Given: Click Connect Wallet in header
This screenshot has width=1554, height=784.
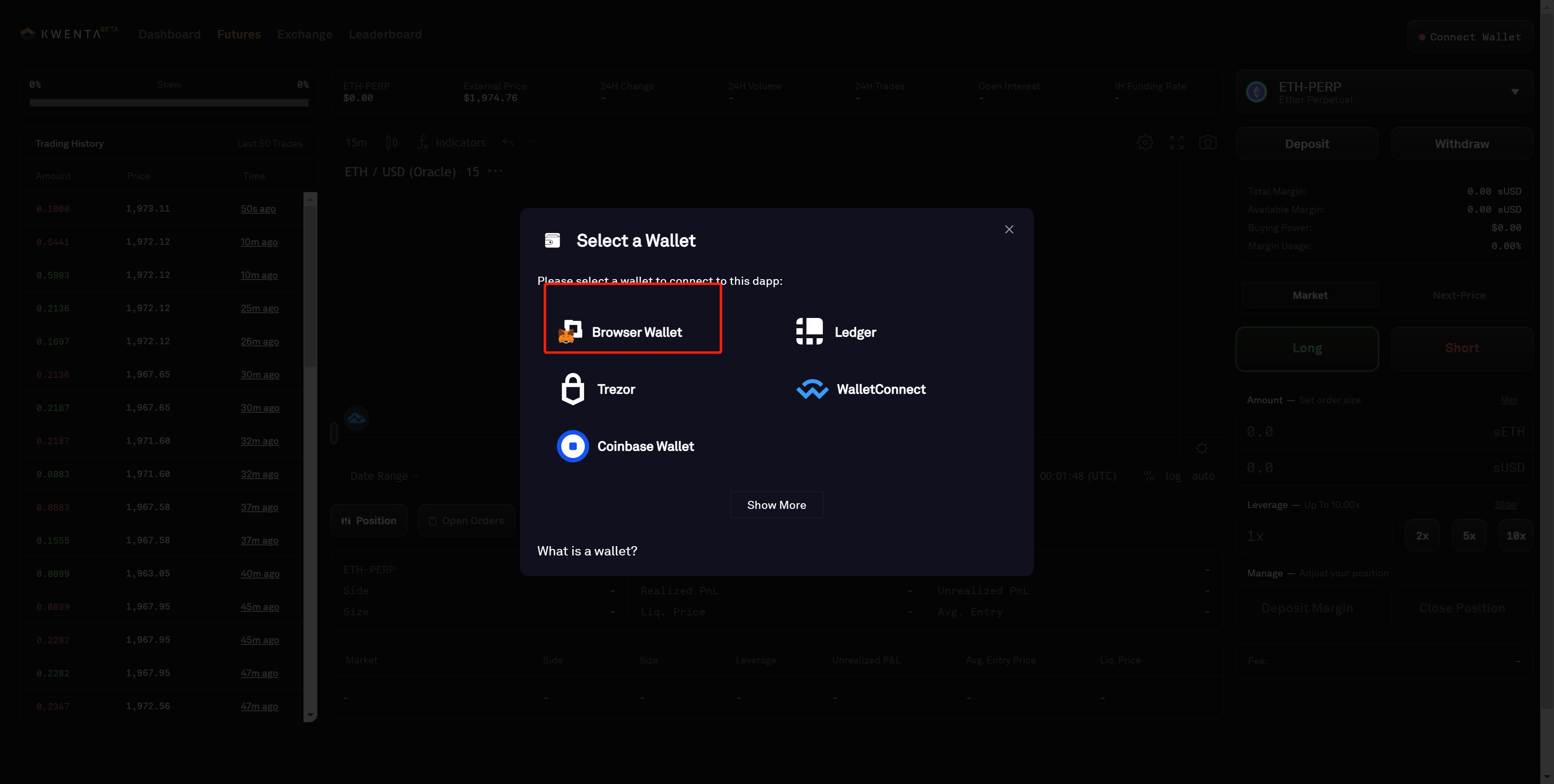Looking at the screenshot, I should click(1469, 37).
